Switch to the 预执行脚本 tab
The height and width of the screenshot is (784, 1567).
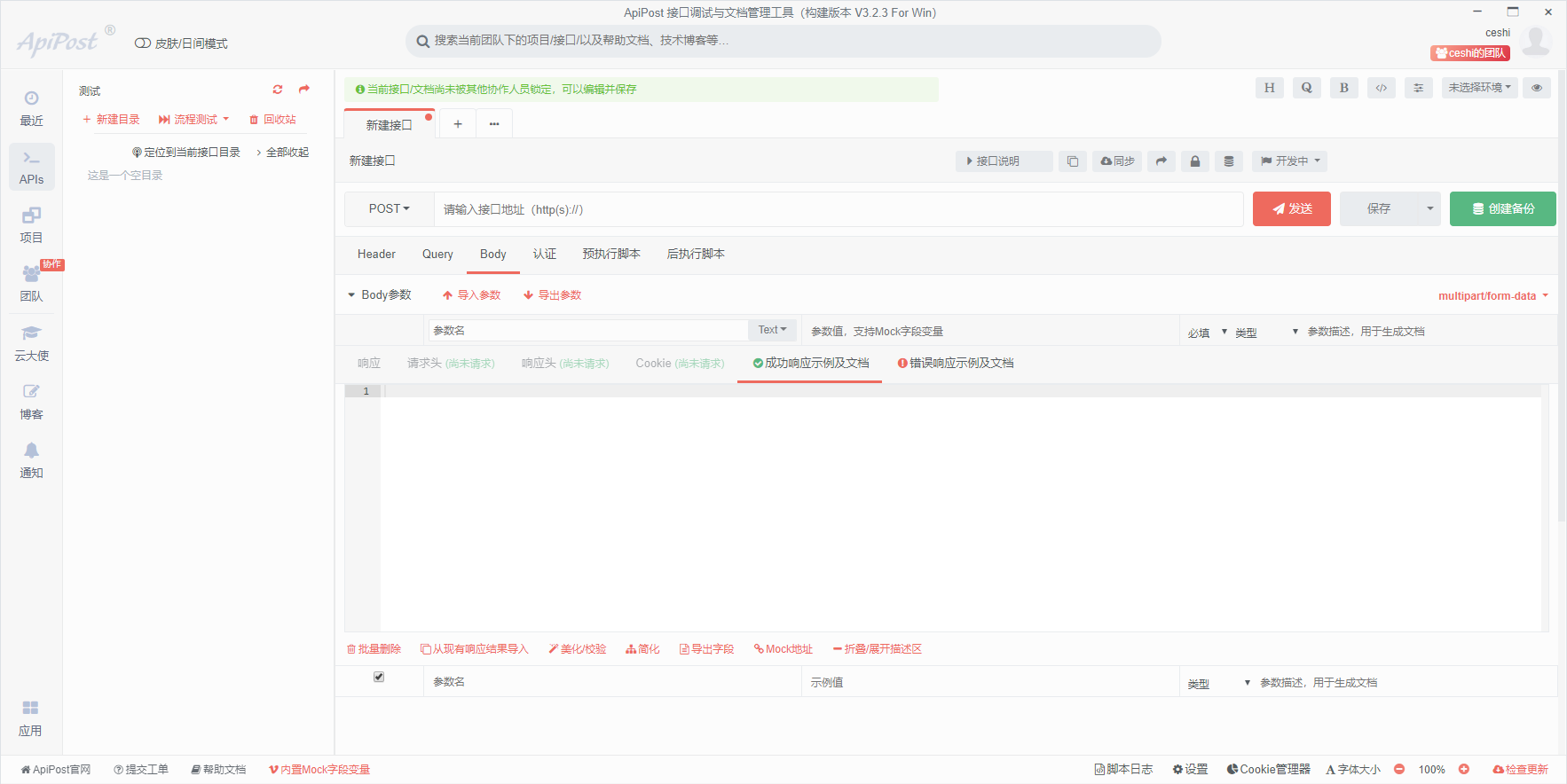[x=611, y=255]
